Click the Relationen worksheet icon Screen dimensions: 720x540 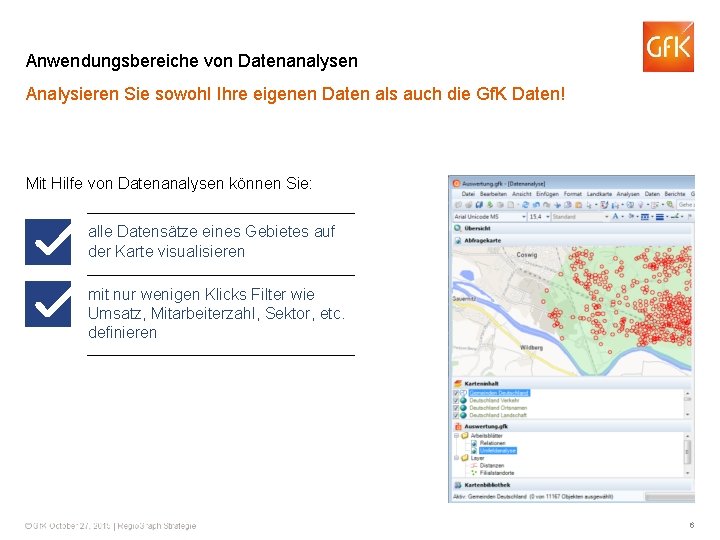pyautogui.click(x=474, y=443)
